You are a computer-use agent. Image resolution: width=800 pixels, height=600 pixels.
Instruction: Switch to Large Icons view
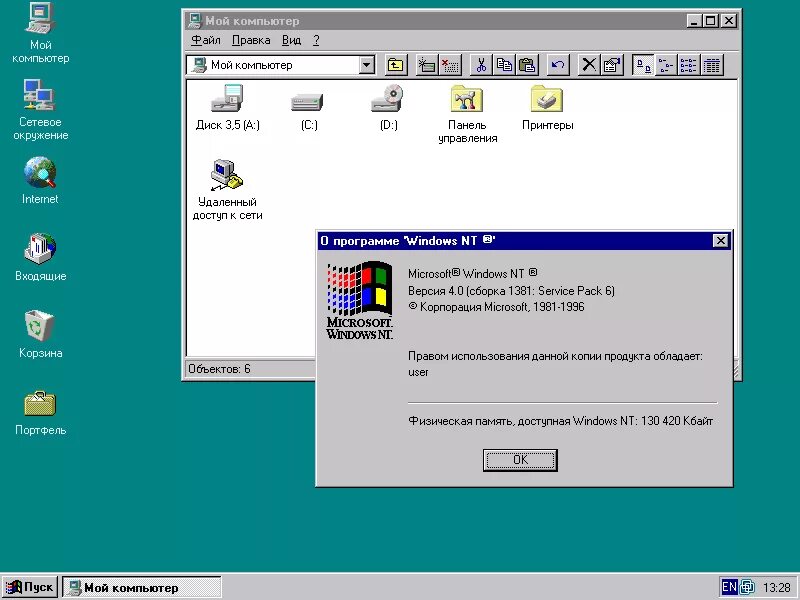click(x=643, y=65)
